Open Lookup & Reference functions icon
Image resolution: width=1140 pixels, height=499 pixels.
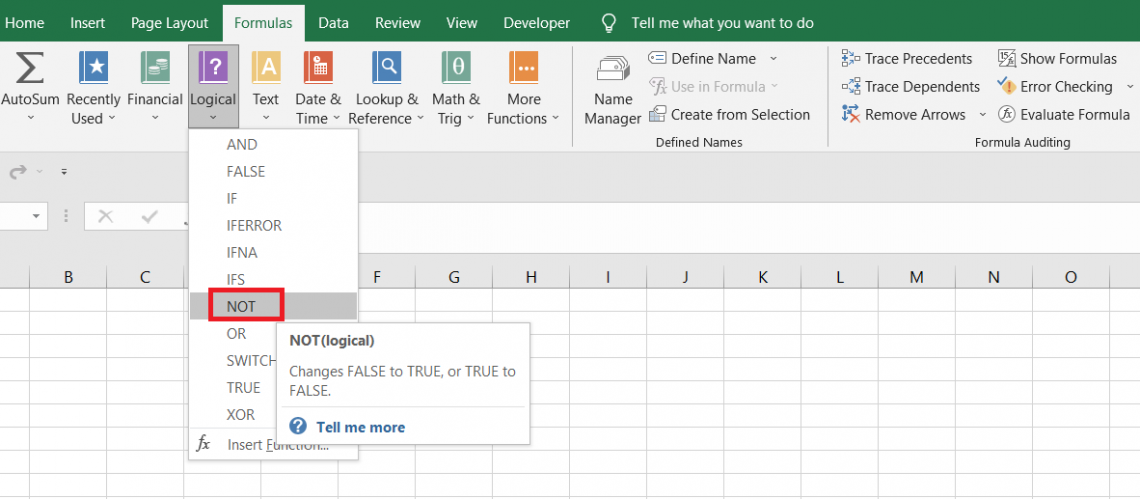[386, 68]
